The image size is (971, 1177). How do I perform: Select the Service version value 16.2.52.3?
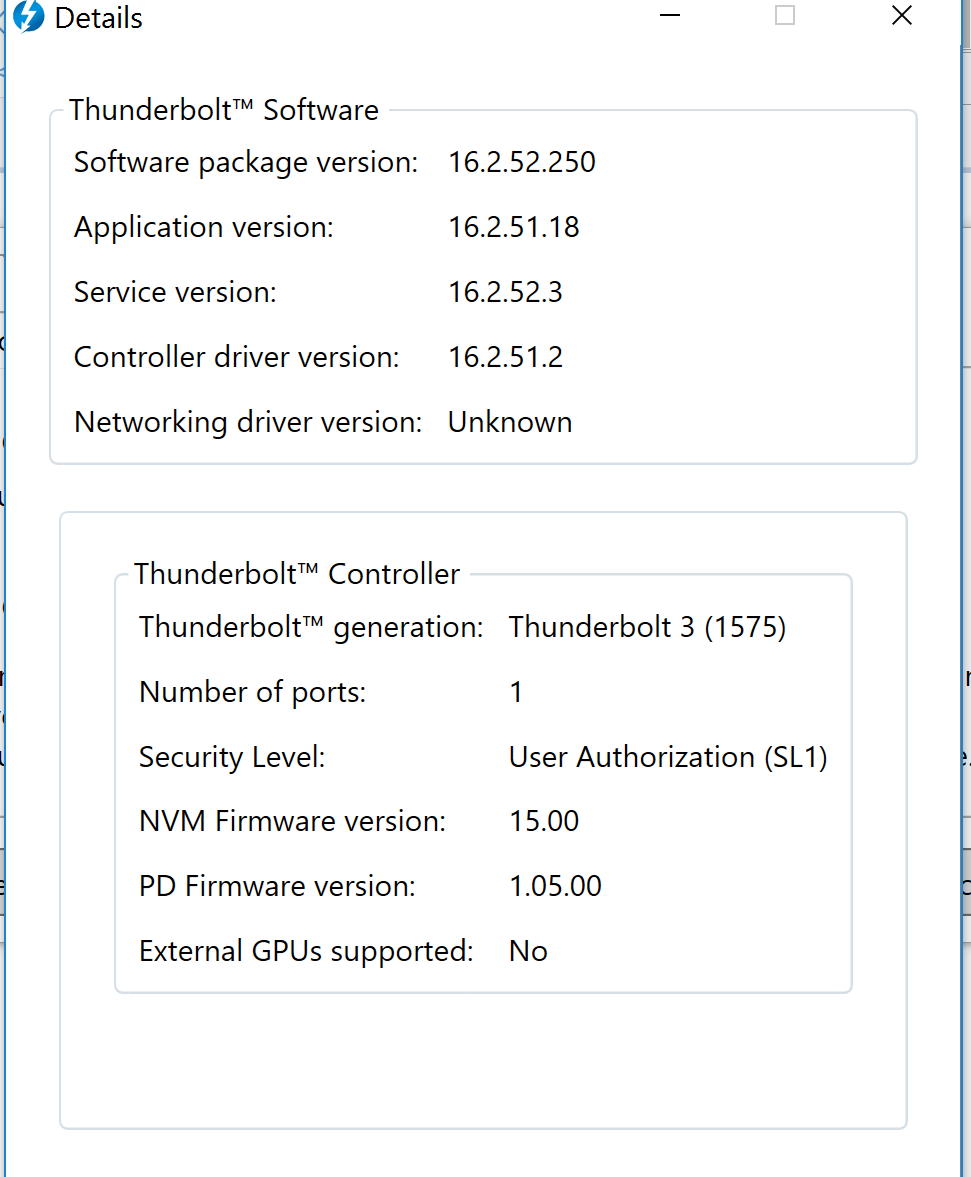tap(505, 292)
